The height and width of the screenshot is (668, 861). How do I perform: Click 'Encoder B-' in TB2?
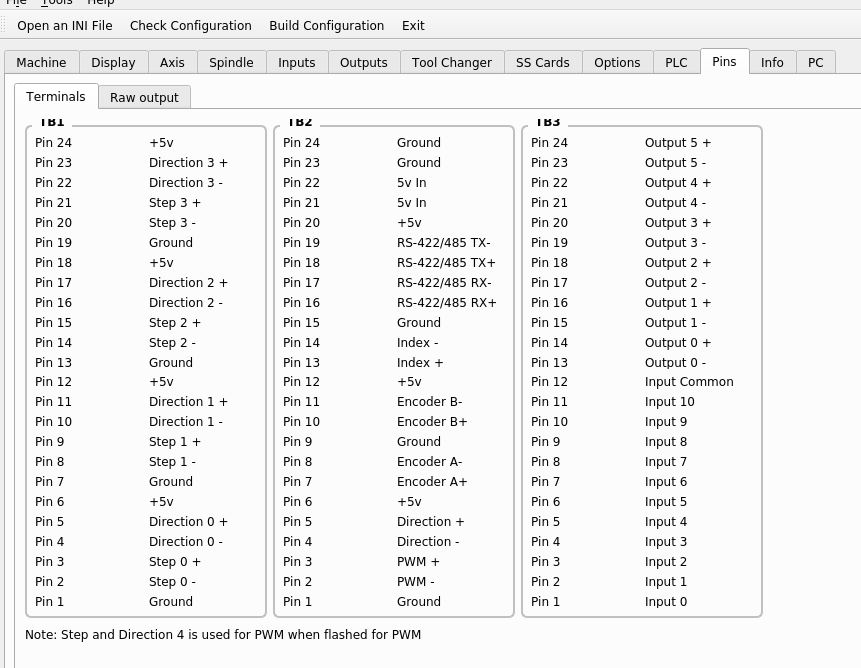(429, 401)
